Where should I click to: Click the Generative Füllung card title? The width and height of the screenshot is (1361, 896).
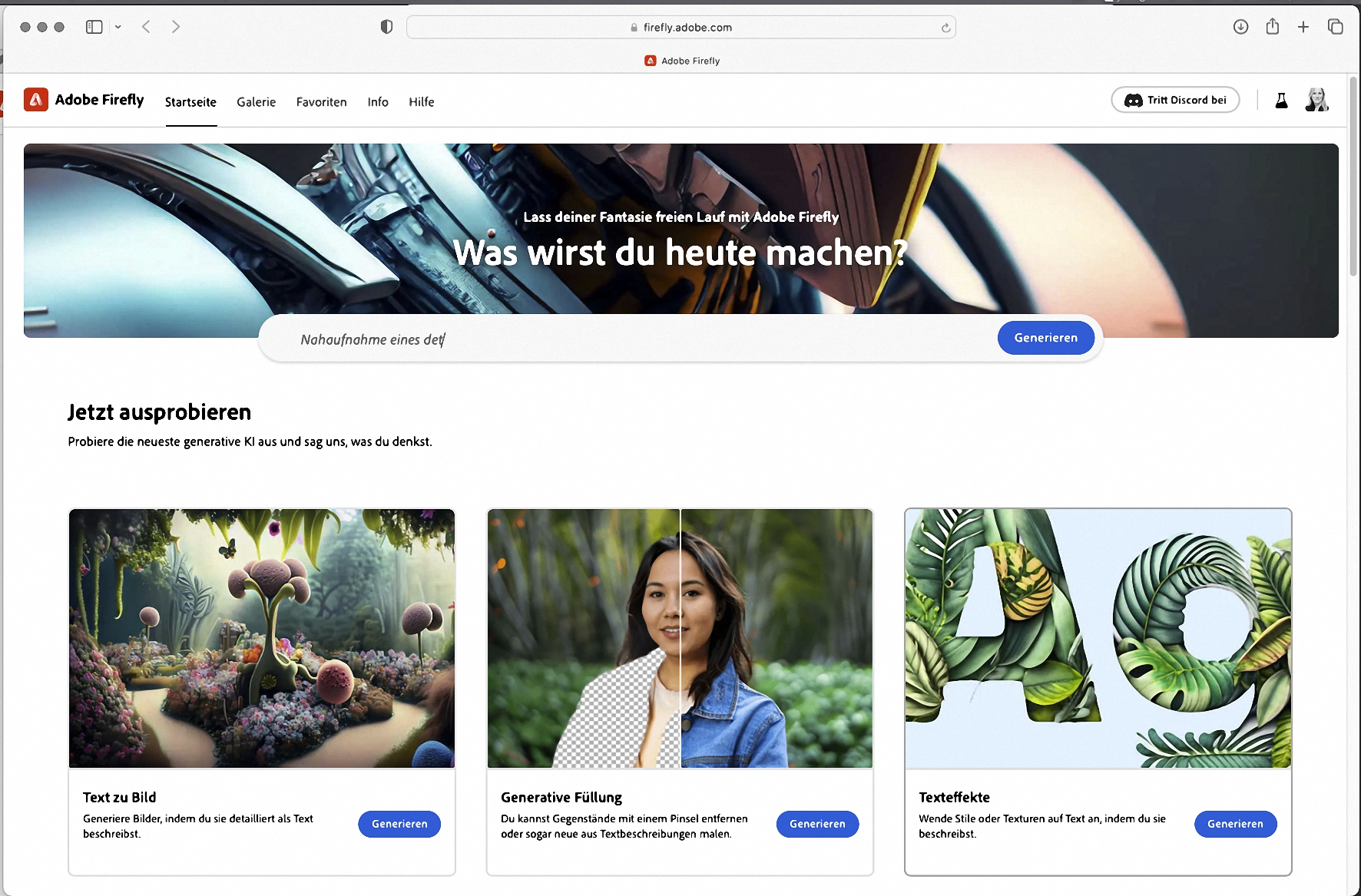[561, 797]
